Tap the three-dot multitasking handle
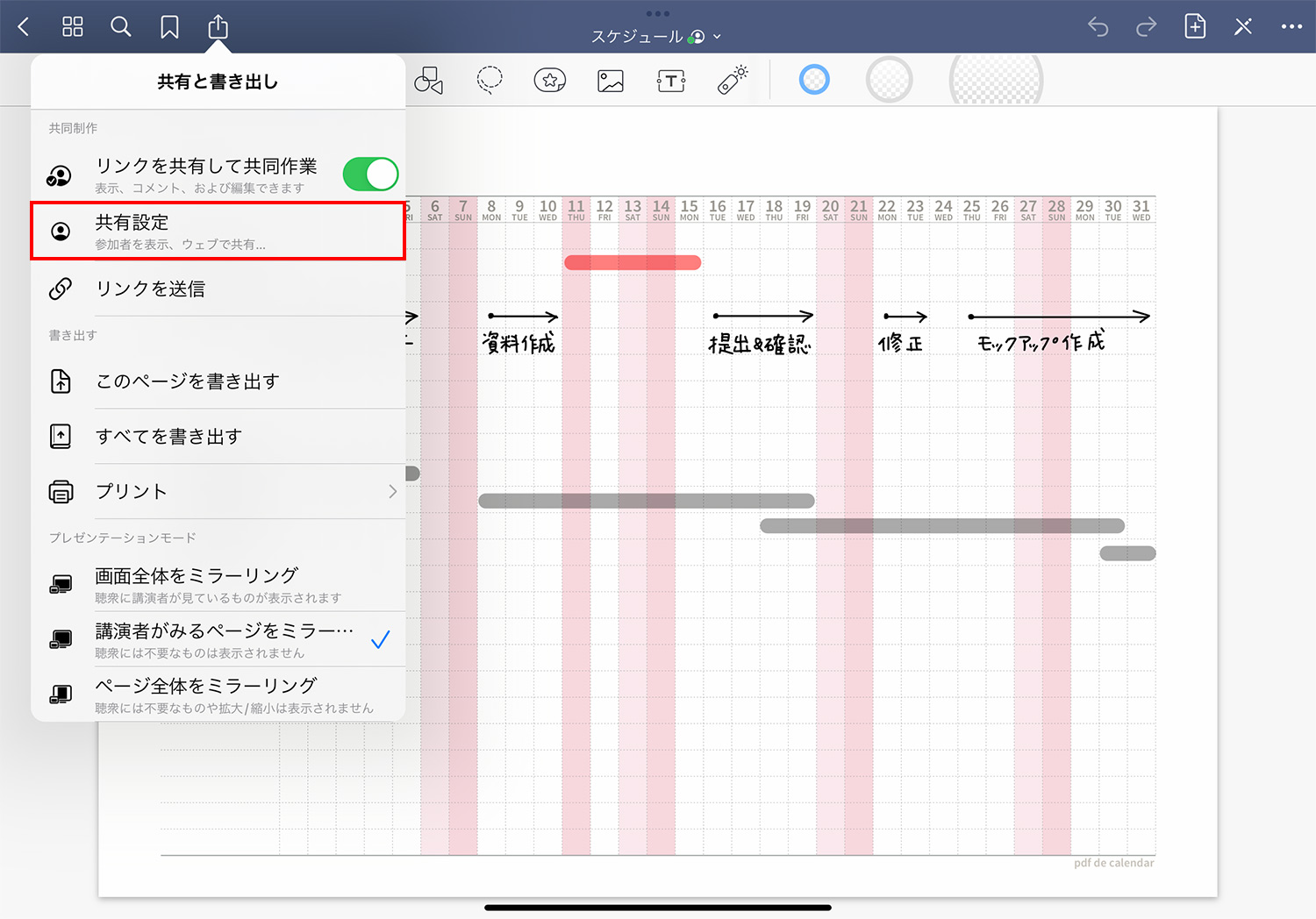Viewport: 1316px width, 919px height. click(657, 13)
